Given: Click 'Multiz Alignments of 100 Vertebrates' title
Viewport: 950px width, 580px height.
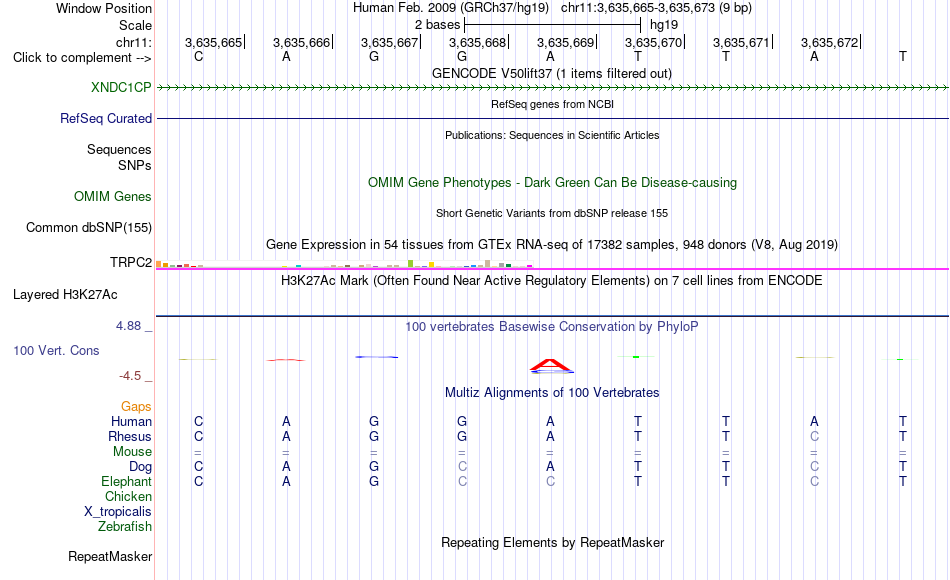Looking at the screenshot, I should [x=551, y=392].
